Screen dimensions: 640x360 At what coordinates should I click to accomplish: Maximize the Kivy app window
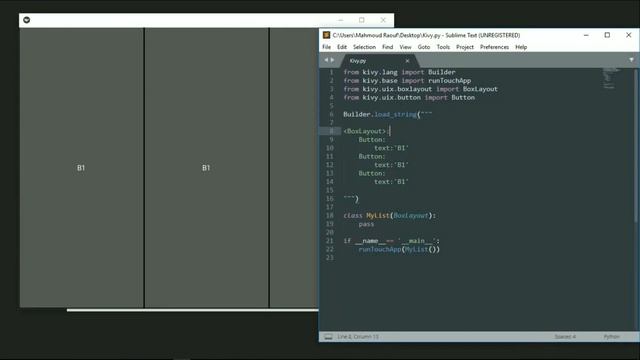[362, 20]
